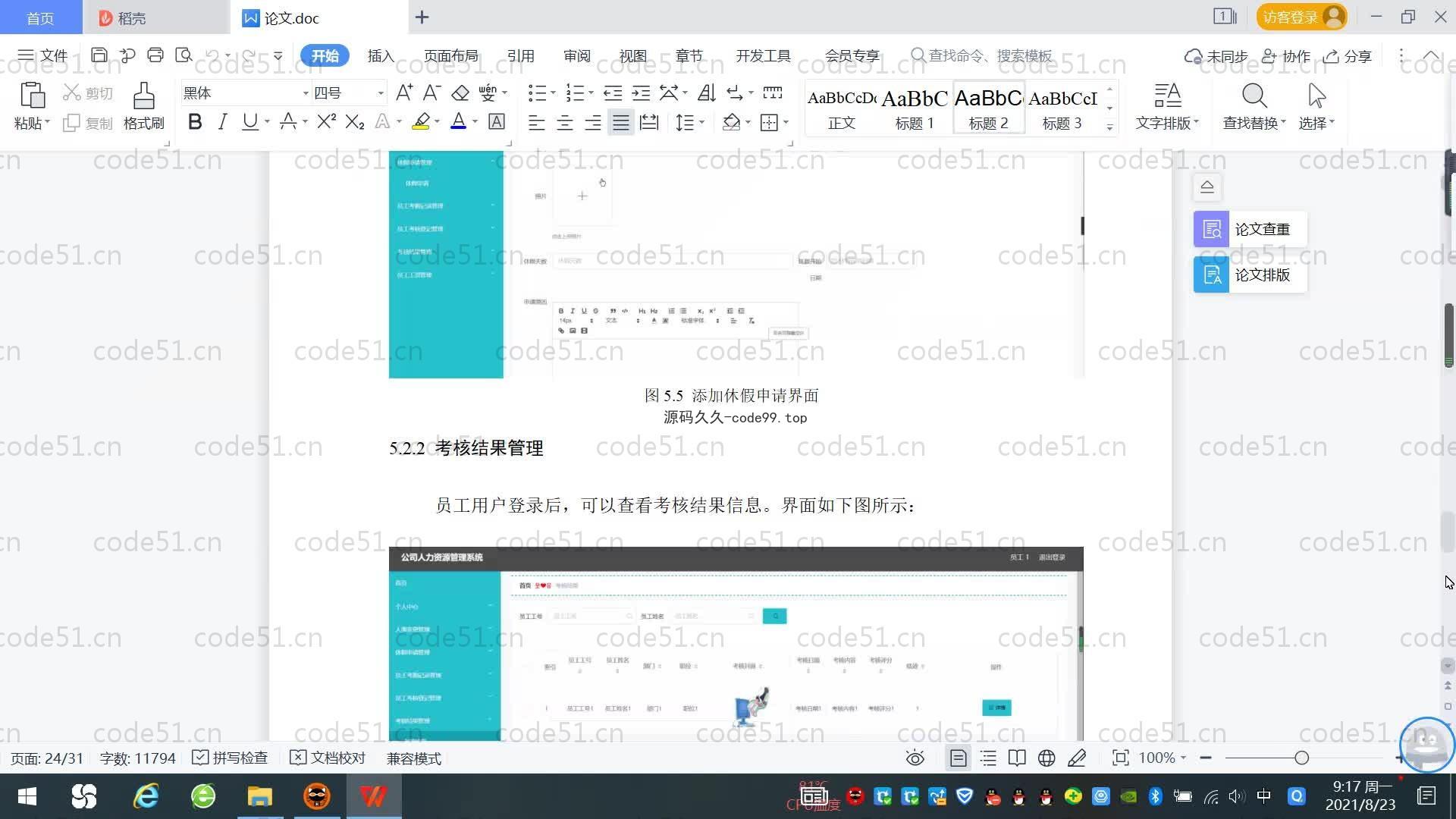Center align text
Viewport: 1456px width, 819px height.
[565, 122]
